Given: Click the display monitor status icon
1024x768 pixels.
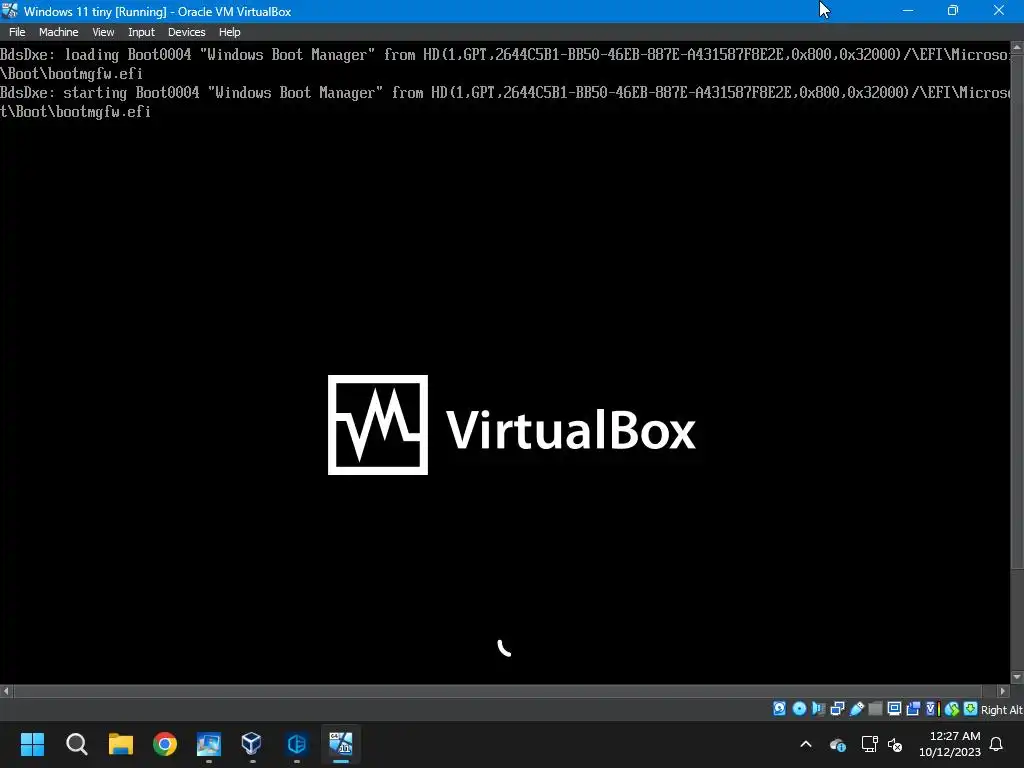Looking at the screenshot, I should coord(894,709).
